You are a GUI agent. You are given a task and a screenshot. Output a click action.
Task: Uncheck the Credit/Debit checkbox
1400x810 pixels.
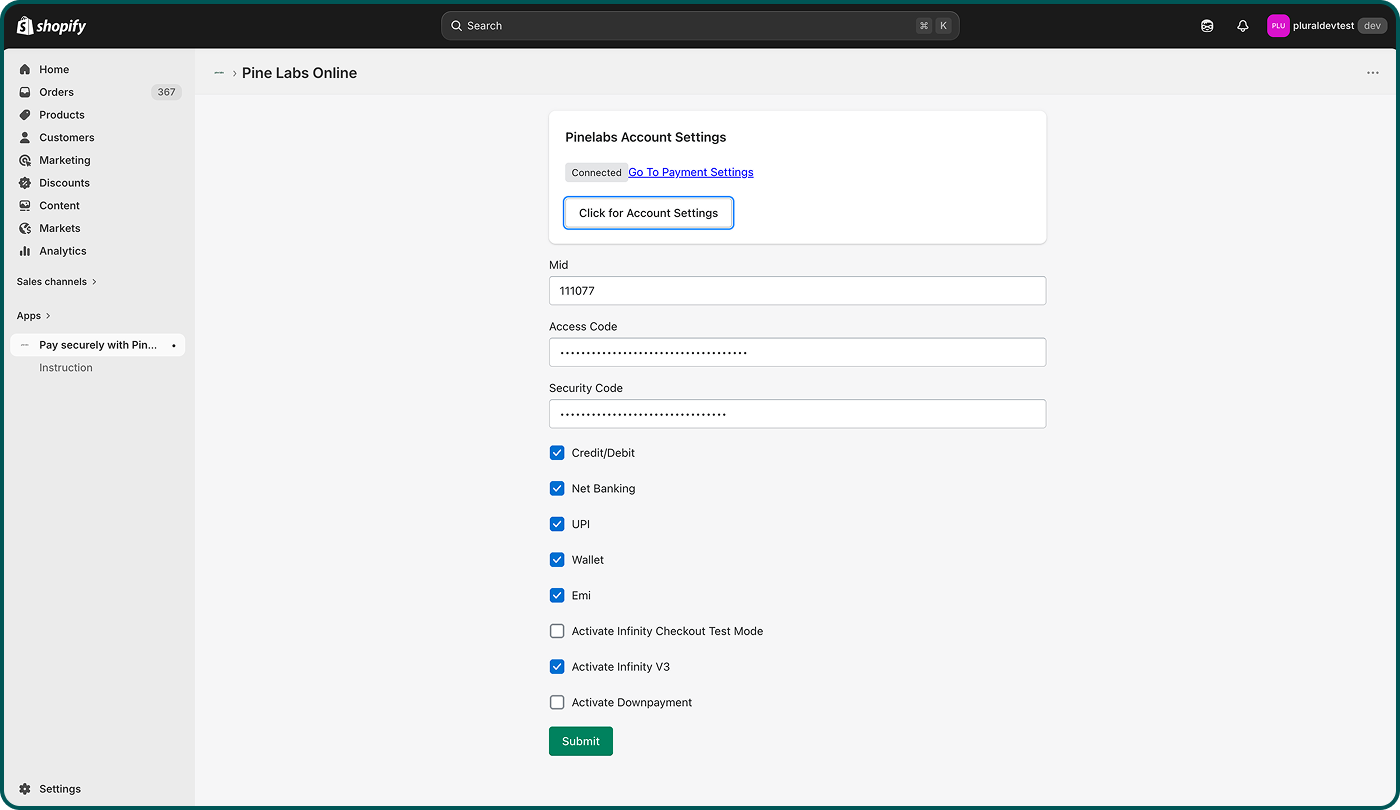557,453
